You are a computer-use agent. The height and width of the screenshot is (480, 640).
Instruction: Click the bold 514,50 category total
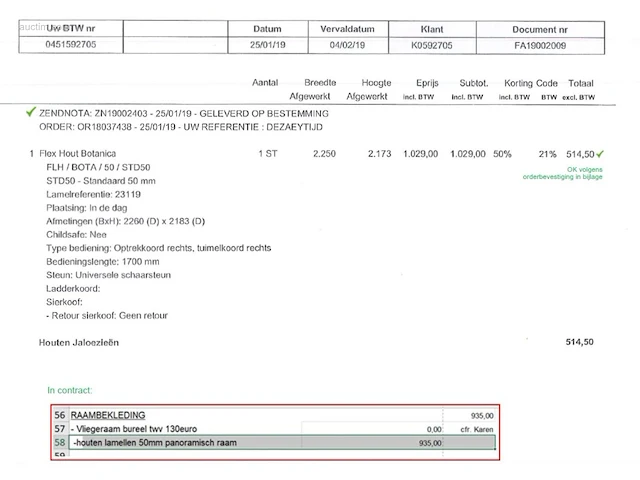[x=580, y=342]
